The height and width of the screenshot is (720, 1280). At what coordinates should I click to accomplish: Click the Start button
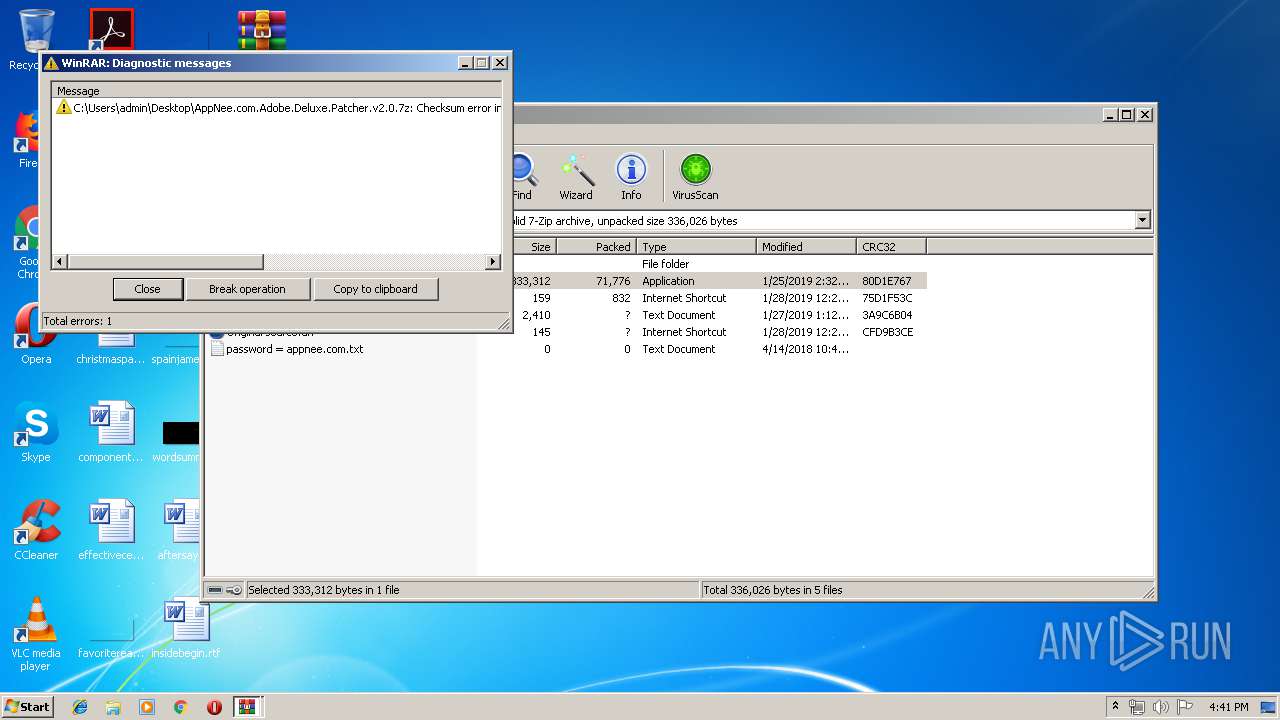click(27, 706)
